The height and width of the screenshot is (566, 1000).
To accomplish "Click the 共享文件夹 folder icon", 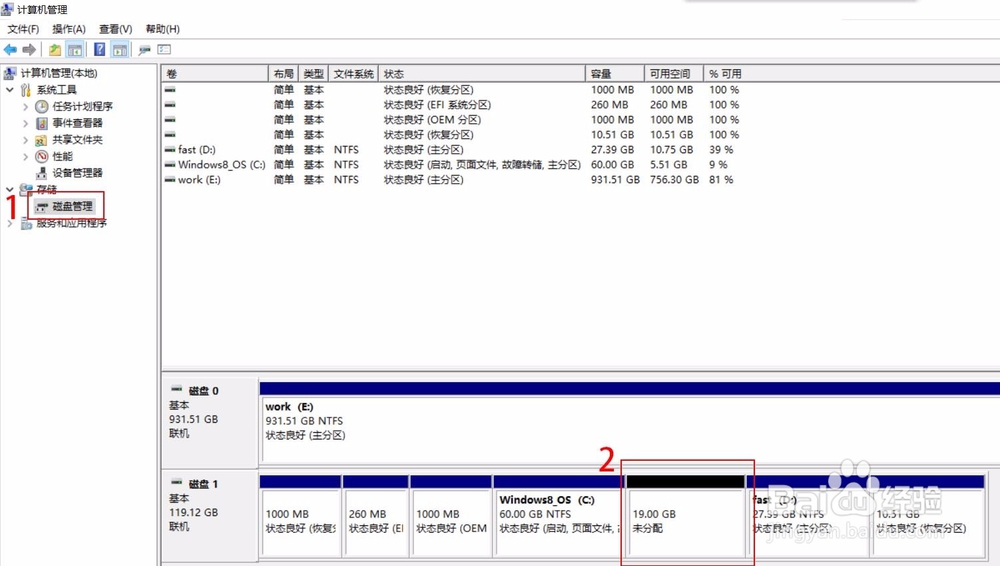I will pyautogui.click(x=41, y=140).
